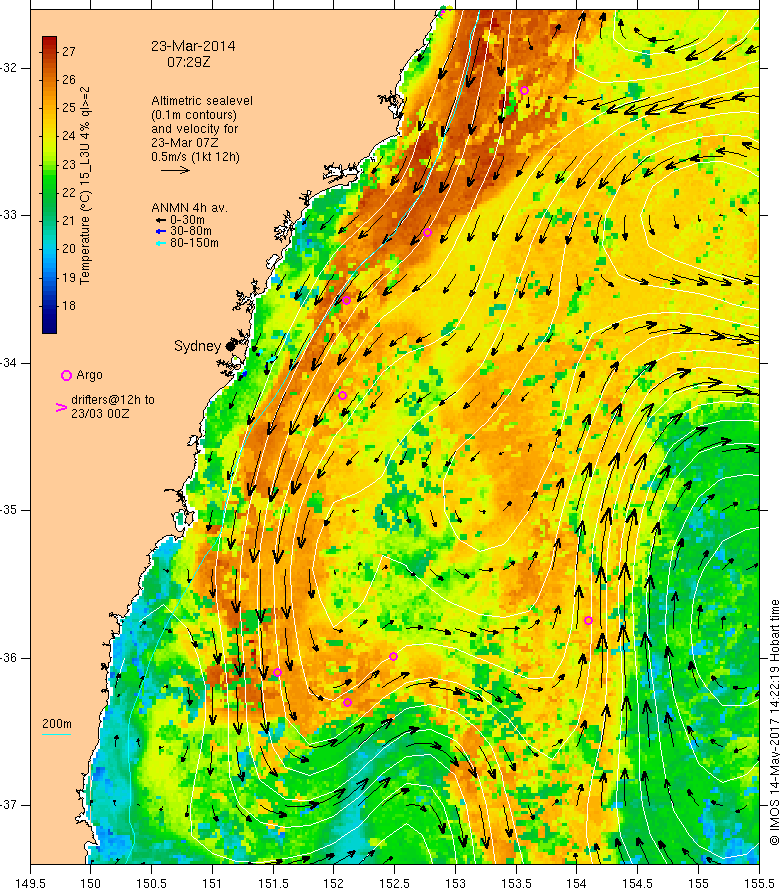Click the "23-Mar-2014" date text
Screen dimensions: 780x890
click(193, 46)
